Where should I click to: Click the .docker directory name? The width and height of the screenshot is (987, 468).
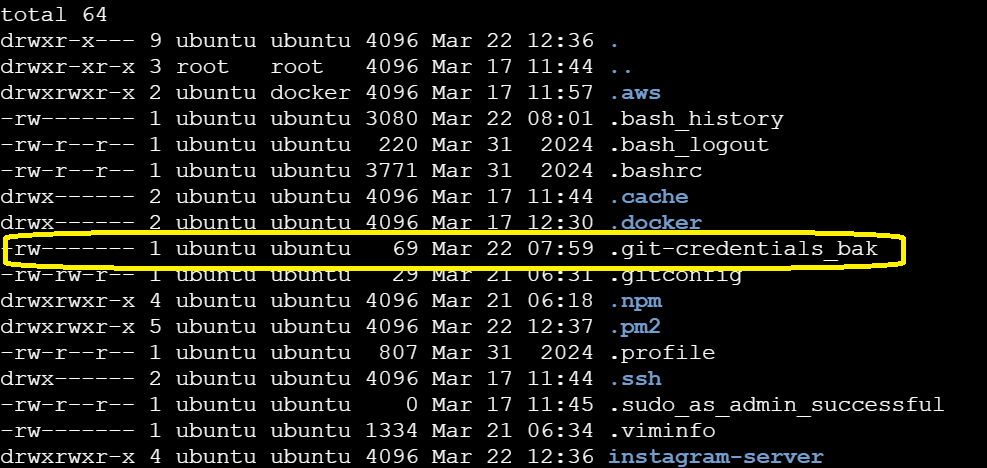(655, 222)
